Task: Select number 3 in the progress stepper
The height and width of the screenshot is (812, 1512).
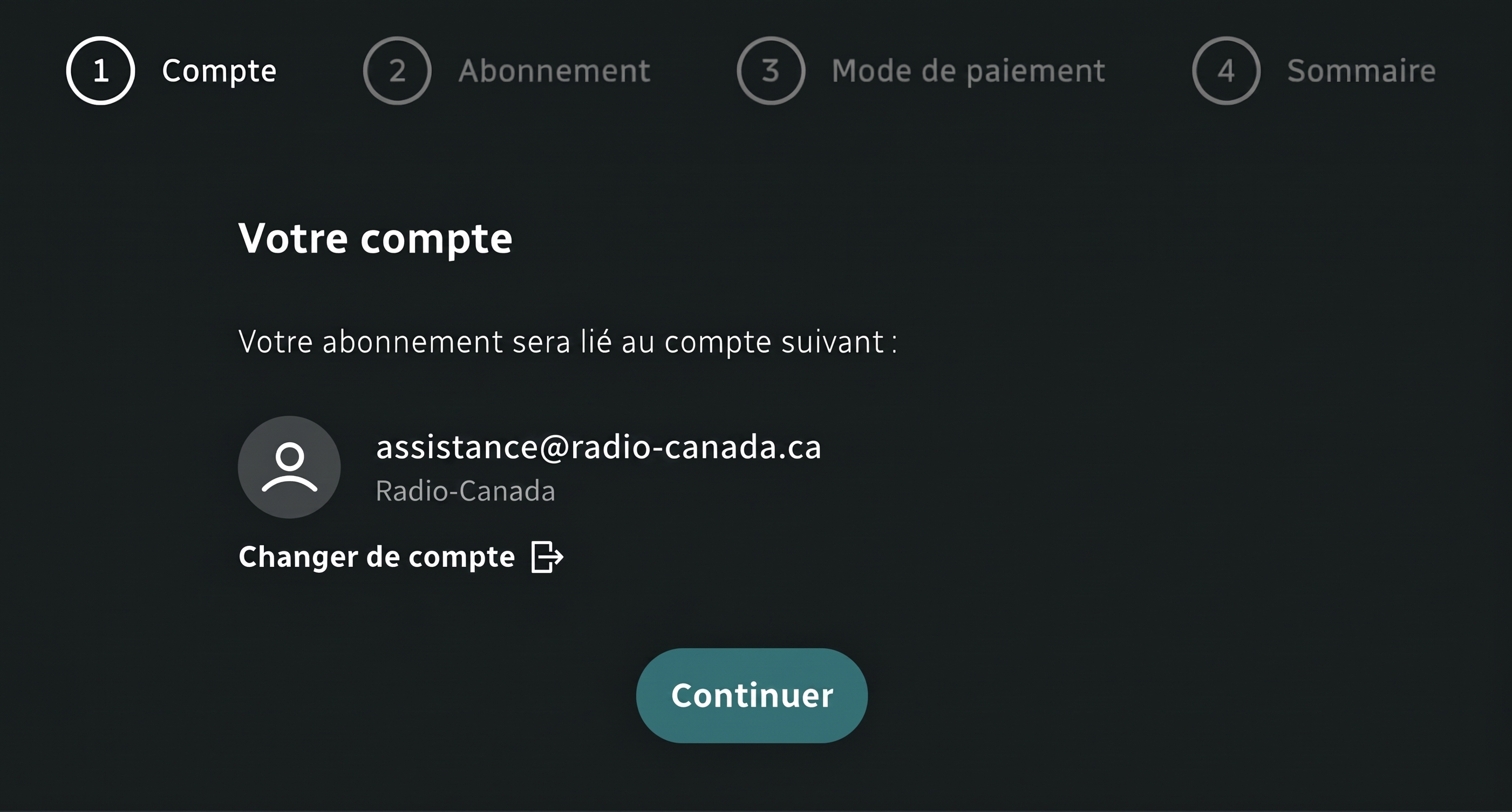Action: (x=771, y=70)
